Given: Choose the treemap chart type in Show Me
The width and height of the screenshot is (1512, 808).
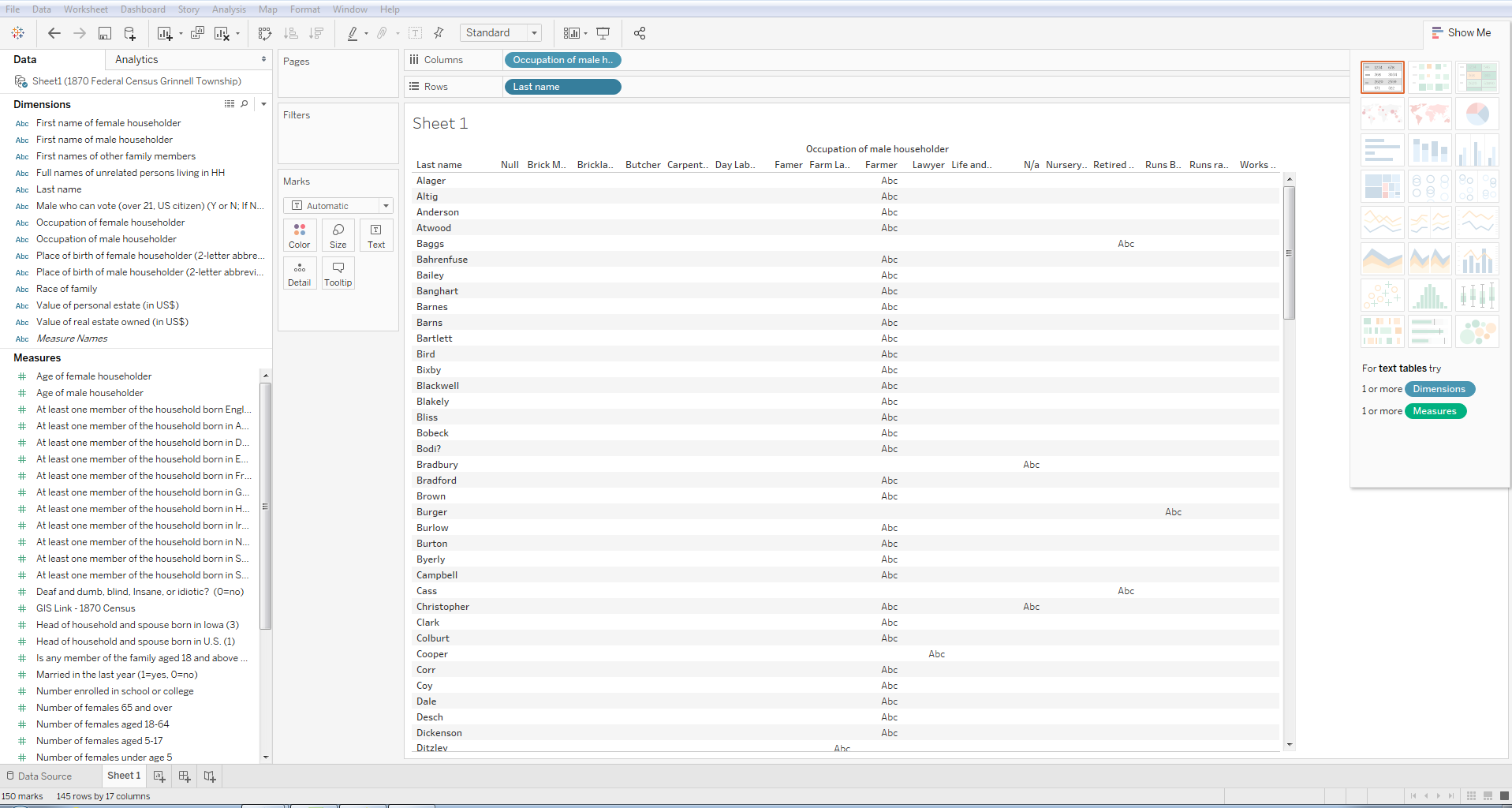Looking at the screenshot, I should point(1382,187).
